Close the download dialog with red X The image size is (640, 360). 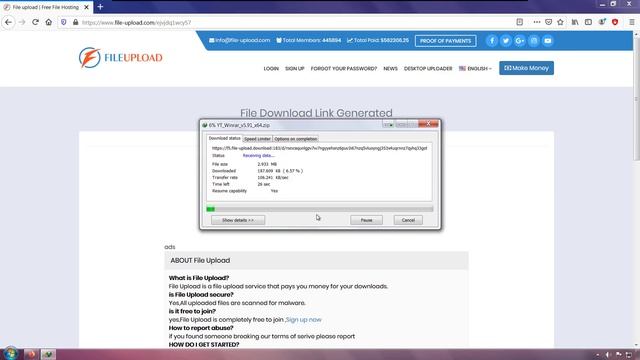pos(428,124)
